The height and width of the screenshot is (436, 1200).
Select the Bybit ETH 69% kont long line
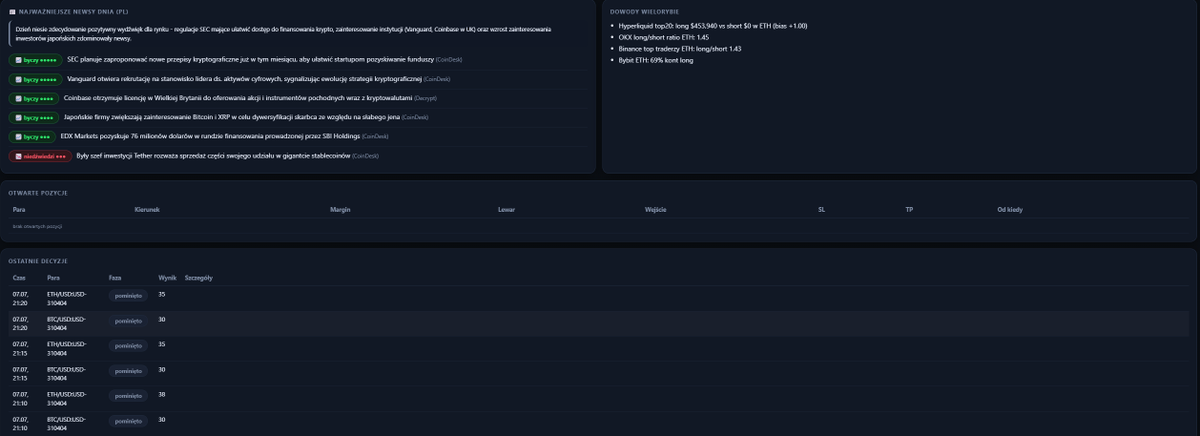pos(656,60)
